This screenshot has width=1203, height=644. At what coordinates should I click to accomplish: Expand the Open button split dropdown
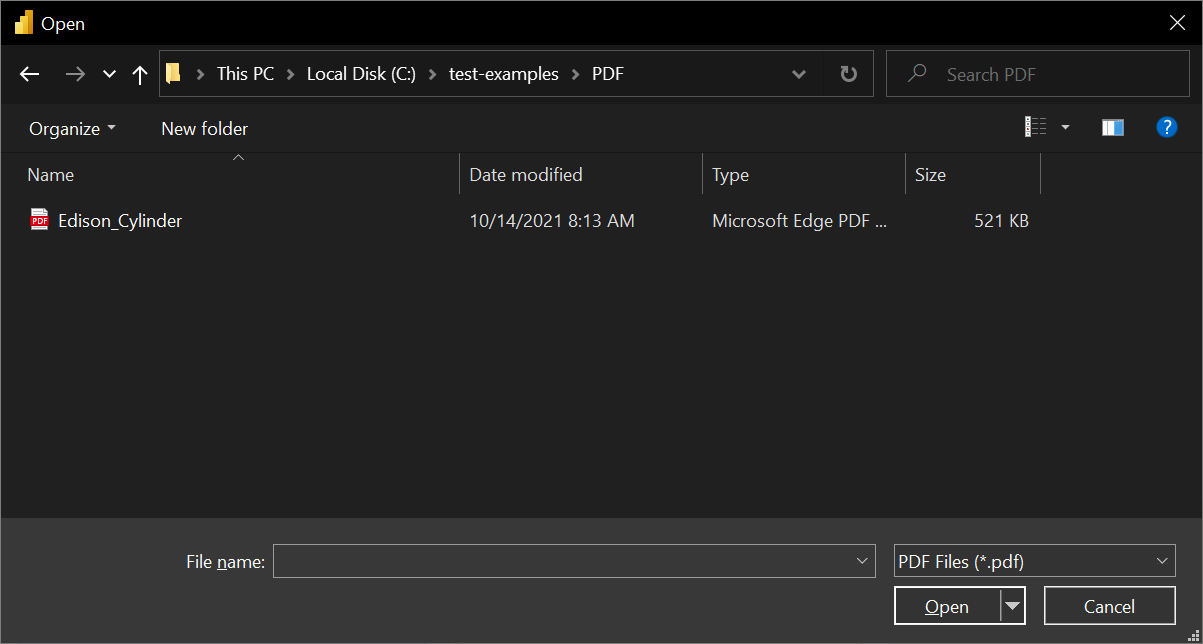[1012, 605]
